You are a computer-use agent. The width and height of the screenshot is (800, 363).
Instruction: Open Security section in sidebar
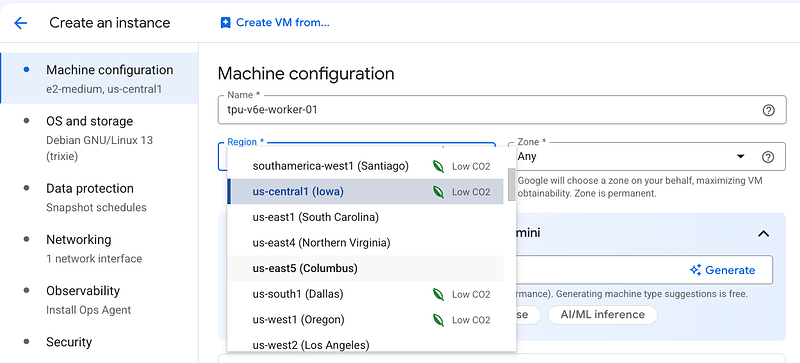point(99,342)
